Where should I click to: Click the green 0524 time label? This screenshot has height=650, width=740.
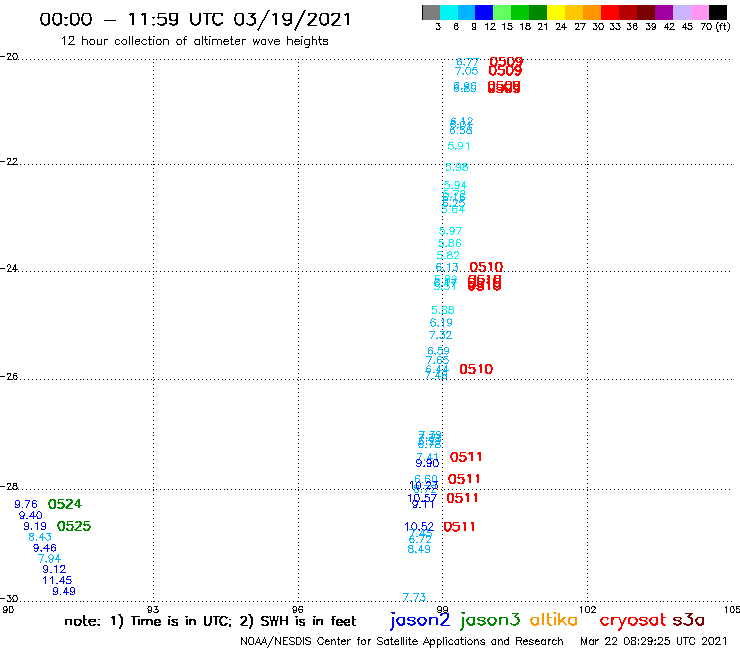coord(65,504)
